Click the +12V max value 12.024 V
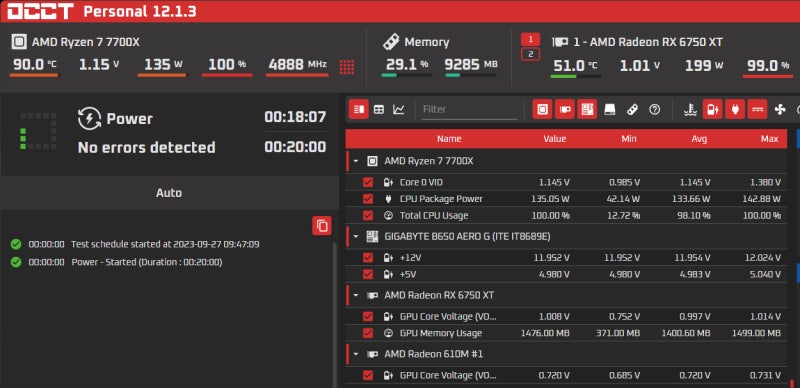This screenshot has width=800, height=388. click(x=763, y=258)
